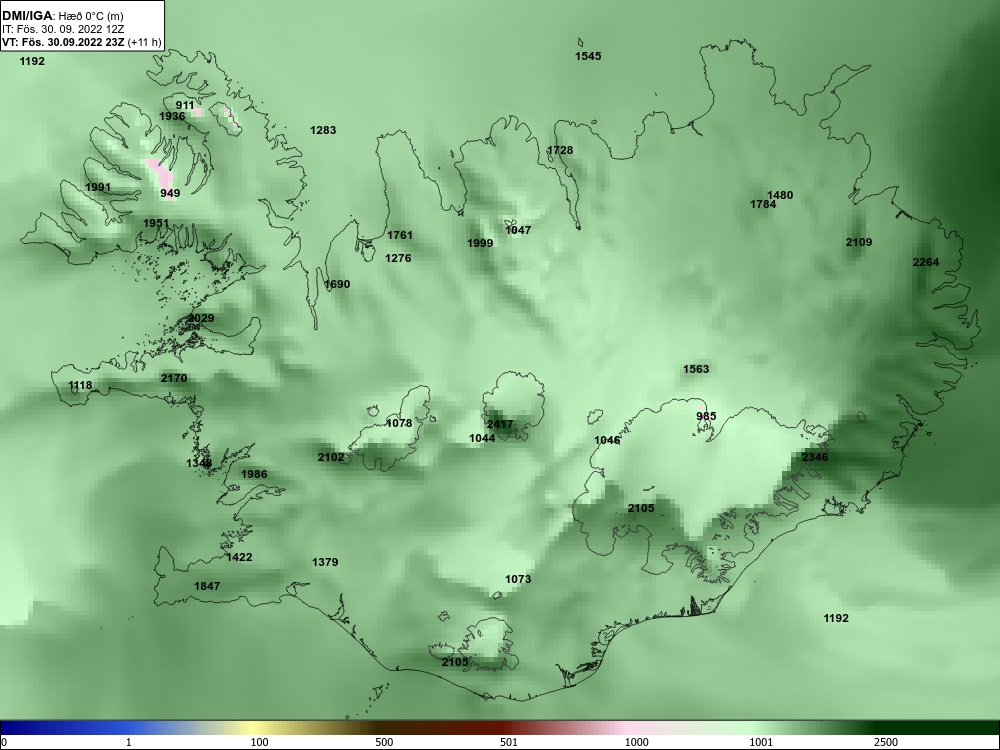Viewport: 1000px width, 750px height.
Task: Click the 1545 value north of the coast
Action: point(588,56)
